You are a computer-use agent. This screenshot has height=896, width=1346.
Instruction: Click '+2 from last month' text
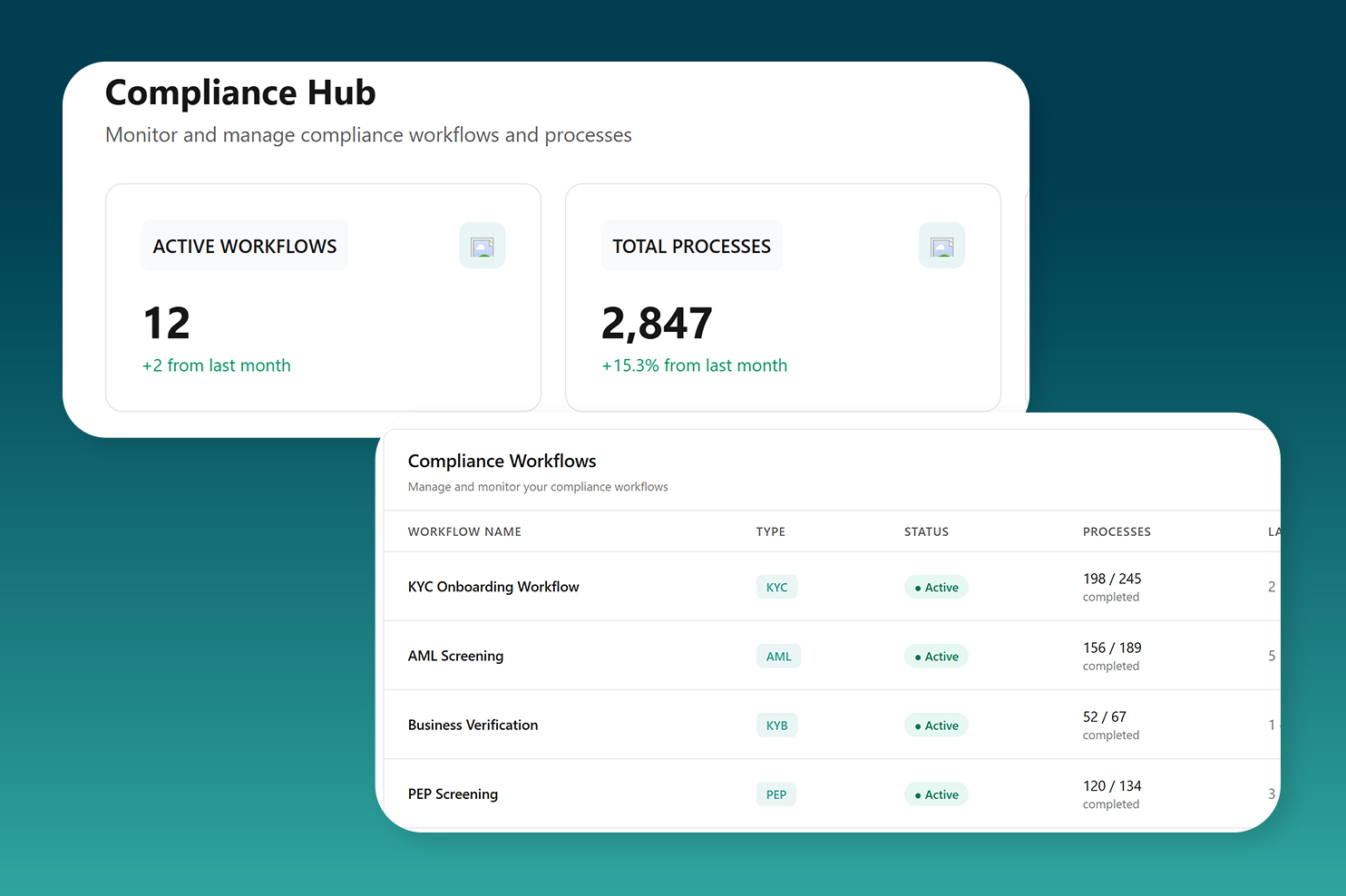point(216,365)
